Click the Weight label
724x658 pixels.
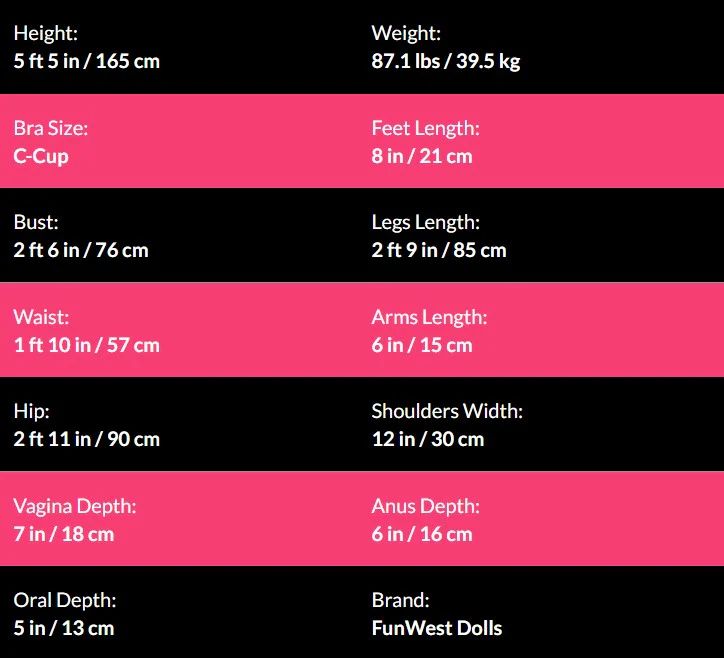click(406, 34)
